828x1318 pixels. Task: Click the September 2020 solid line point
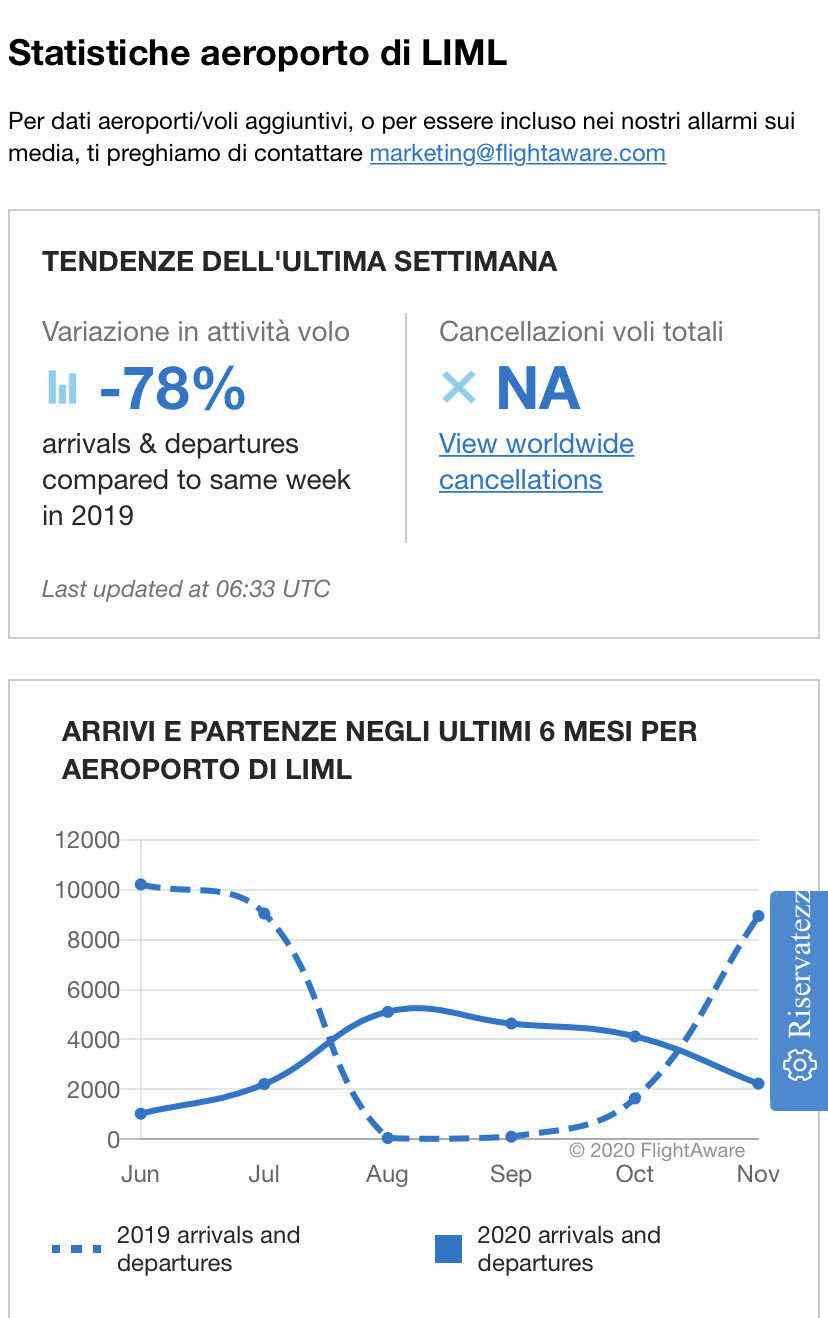511,1023
